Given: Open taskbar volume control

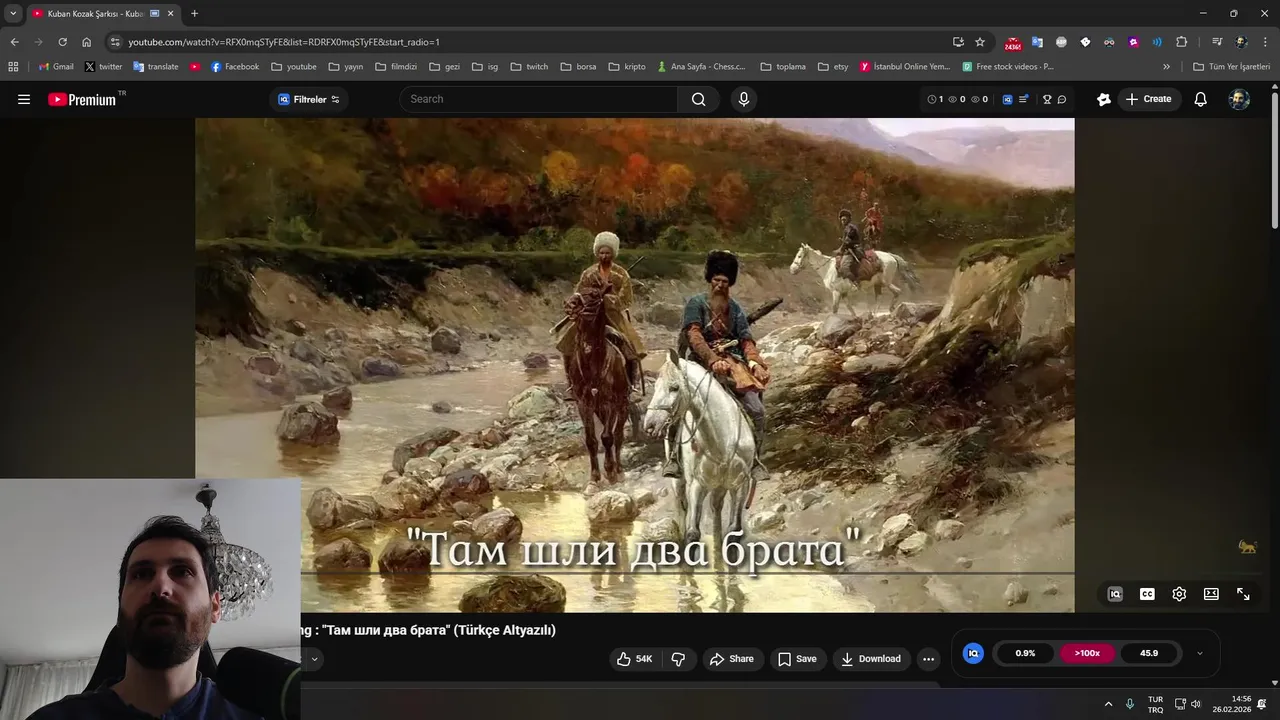Looking at the screenshot, I should 1195,704.
